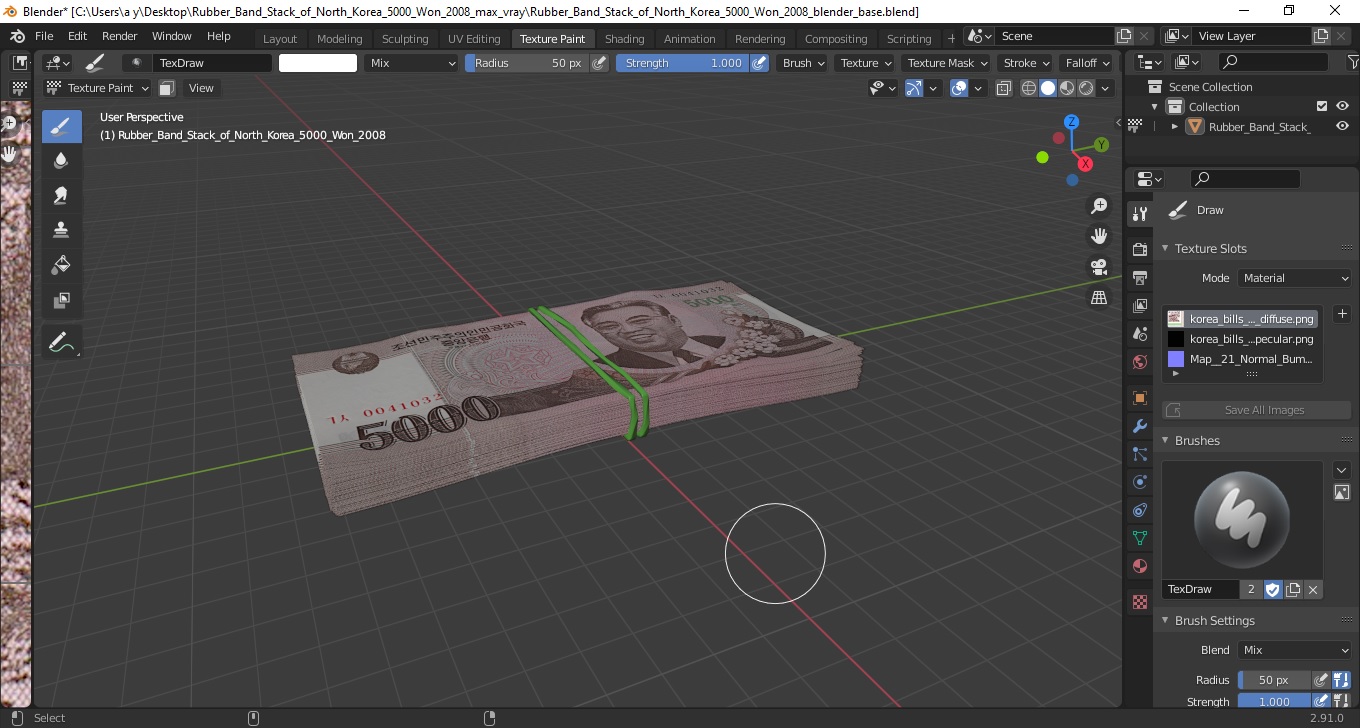The height and width of the screenshot is (728, 1360).
Task: Select the Fill bucket tool
Action: pos(61,265)
